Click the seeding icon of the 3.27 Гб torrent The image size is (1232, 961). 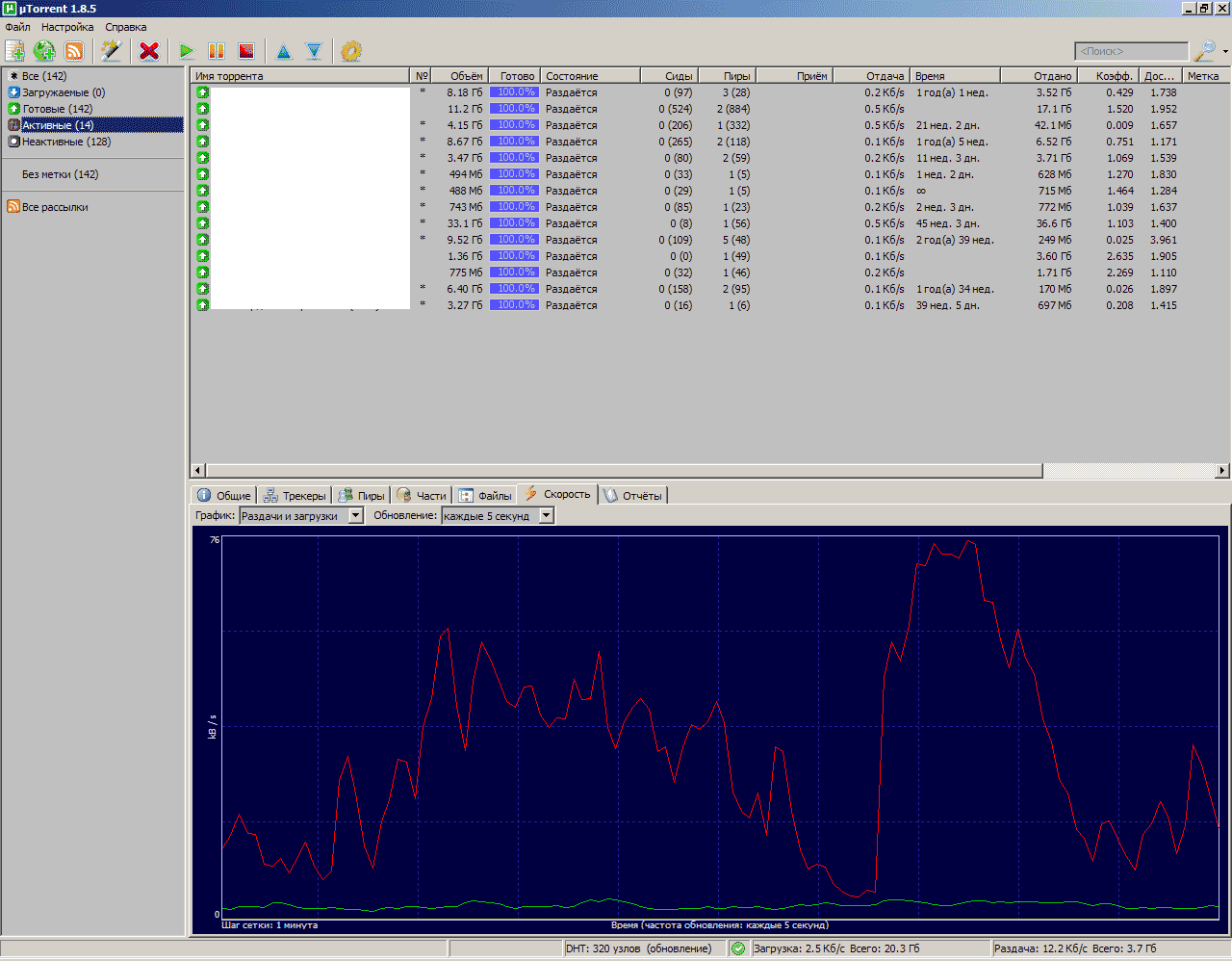(x=202, y=305)
